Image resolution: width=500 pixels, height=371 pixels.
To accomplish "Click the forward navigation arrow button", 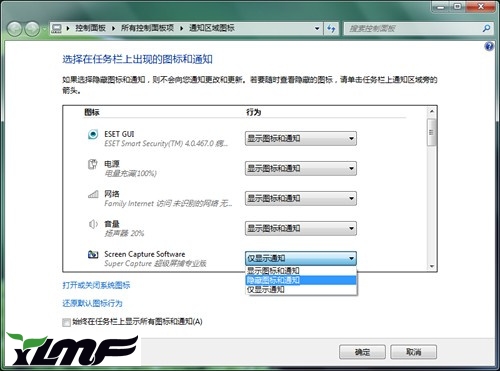I will [x=32, y=29].
